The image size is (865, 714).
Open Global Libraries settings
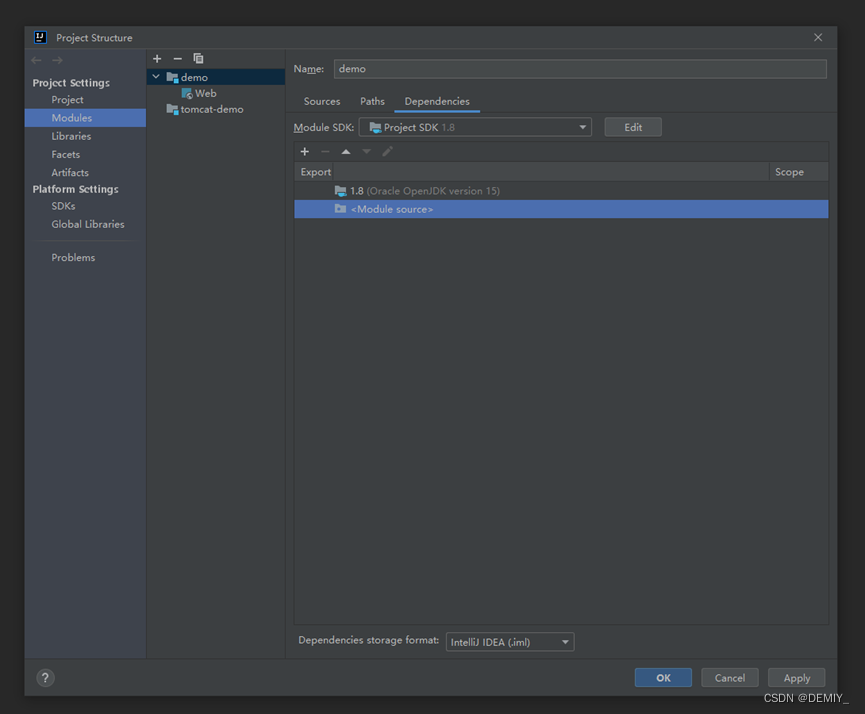pyautogui.click(x=88, y=224)
